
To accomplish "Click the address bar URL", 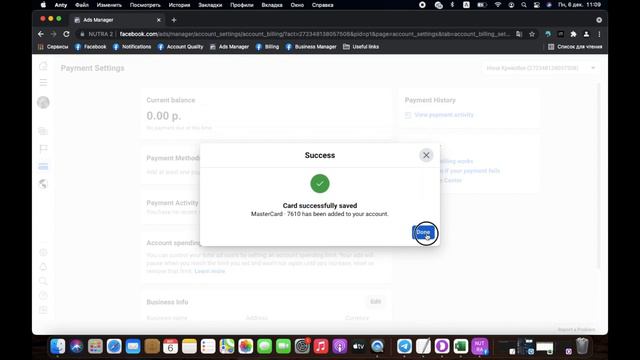I will click(314, 34).
